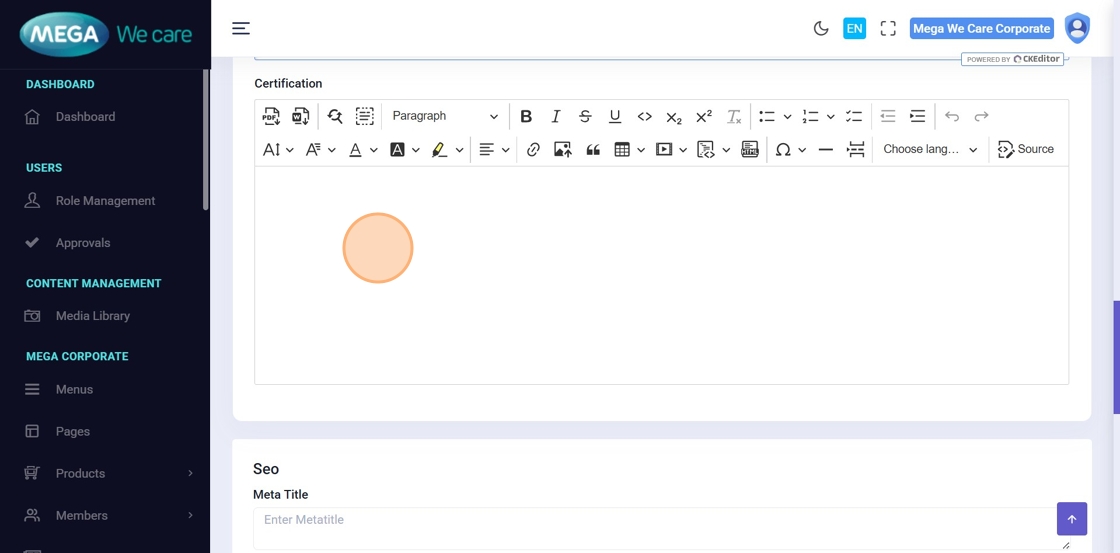Toggle fullscreen mode
1120x553 pixels.
click(x=887, y=28)
